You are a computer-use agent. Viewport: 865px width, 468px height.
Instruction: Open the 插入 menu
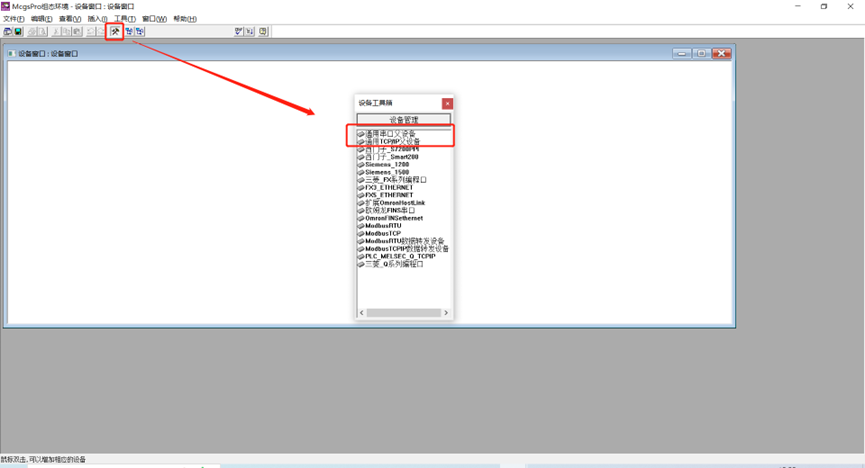pyautogui.click(x=97, y=19)
